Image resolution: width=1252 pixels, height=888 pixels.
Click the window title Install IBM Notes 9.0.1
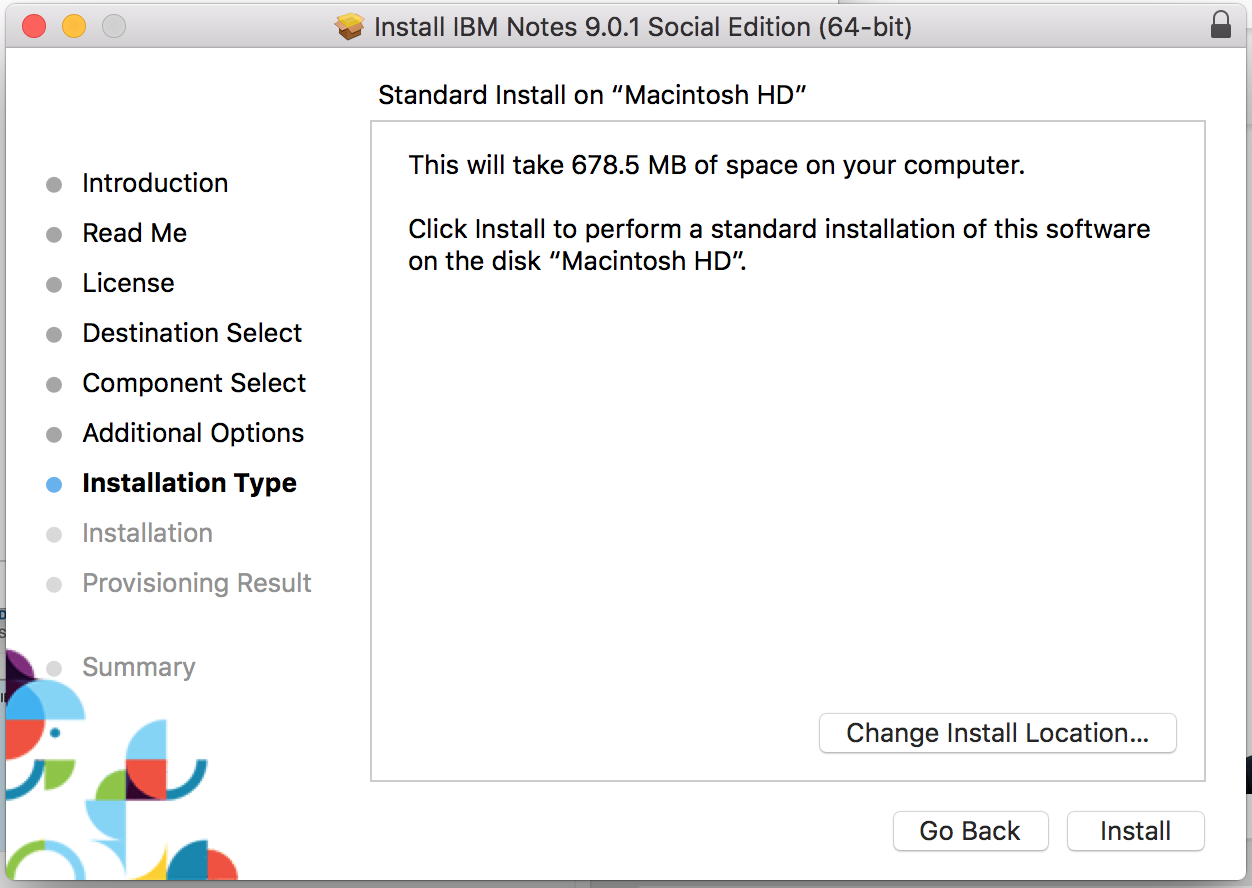pos(643,27)
